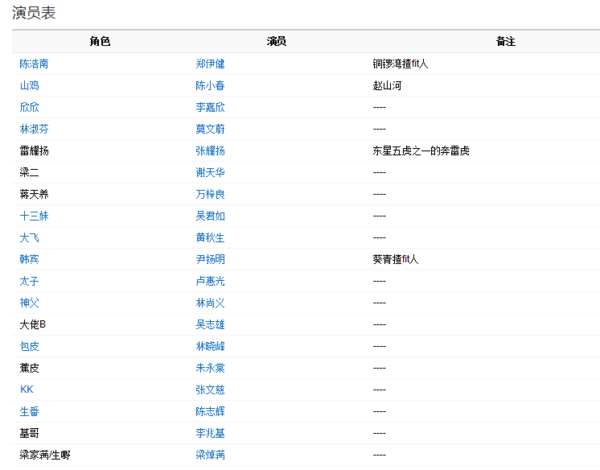
Task: Select the 赵山河 remark text
Action: point(387,85)
